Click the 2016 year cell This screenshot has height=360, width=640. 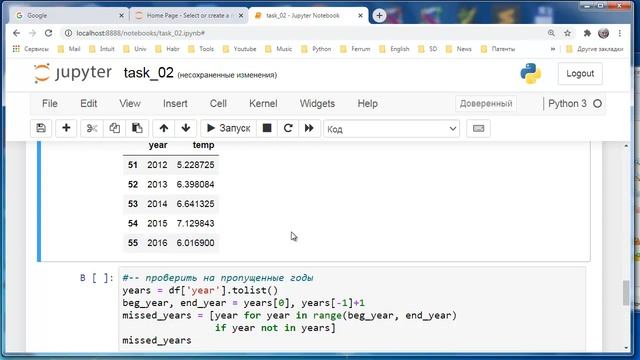click(x=157, y=243)
